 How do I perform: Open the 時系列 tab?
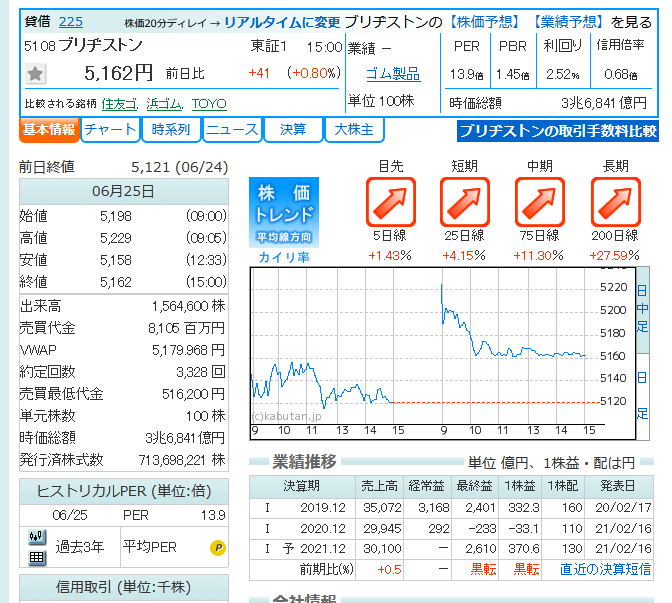point(171,129)
